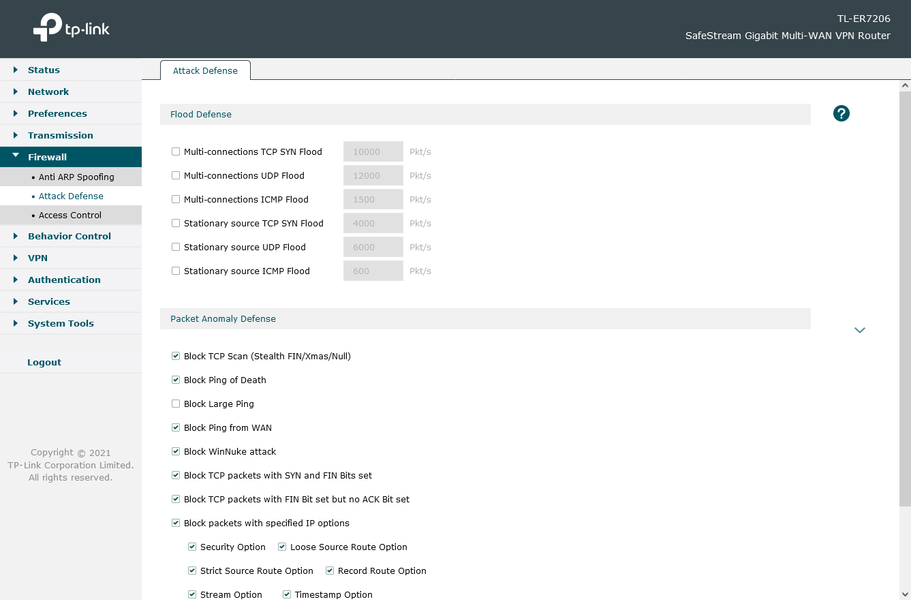Click the Stationary source ICMP Flood threshold field

click(x=373, y=271)
